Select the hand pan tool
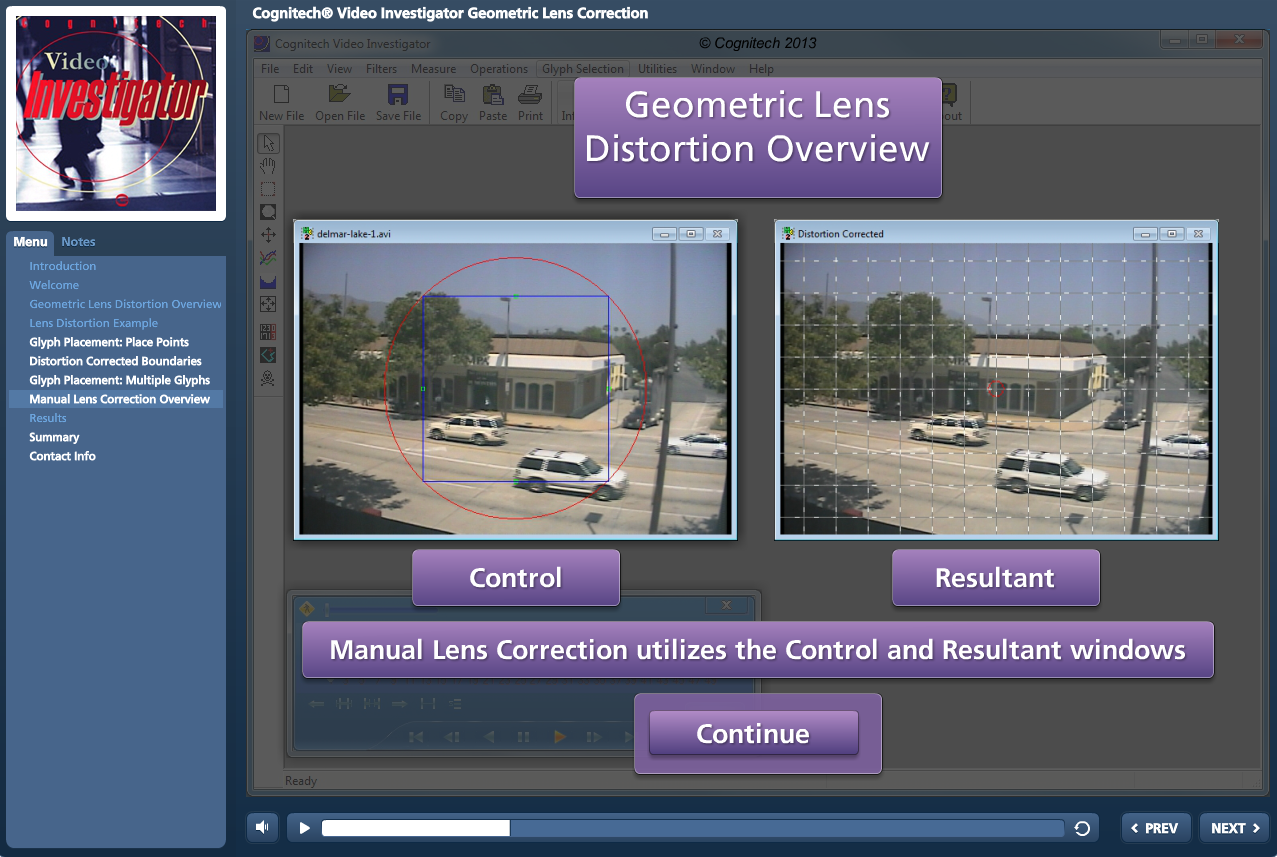The width and height of the screenshot is (1277, 857). pos(268,166)
